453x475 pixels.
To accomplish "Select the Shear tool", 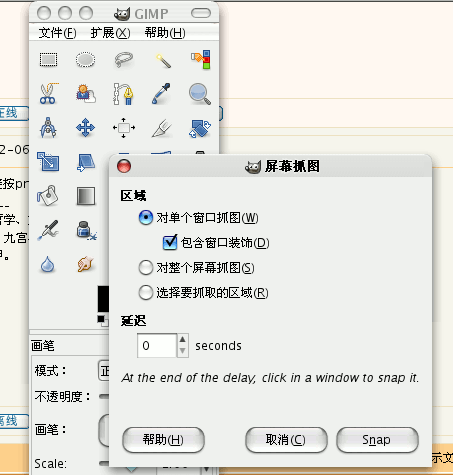I will (x=86, y=162).
